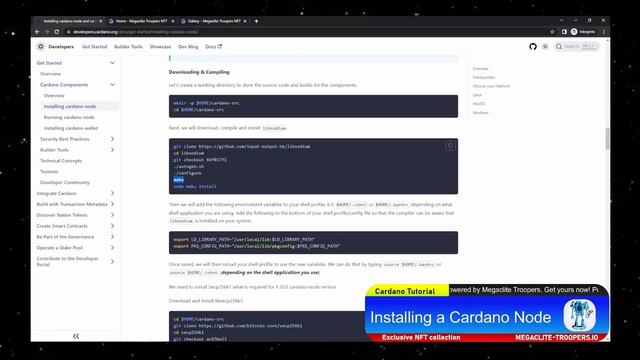Click the Cardano Developers logo
The image size is (640, 360).
click(56, 47)
